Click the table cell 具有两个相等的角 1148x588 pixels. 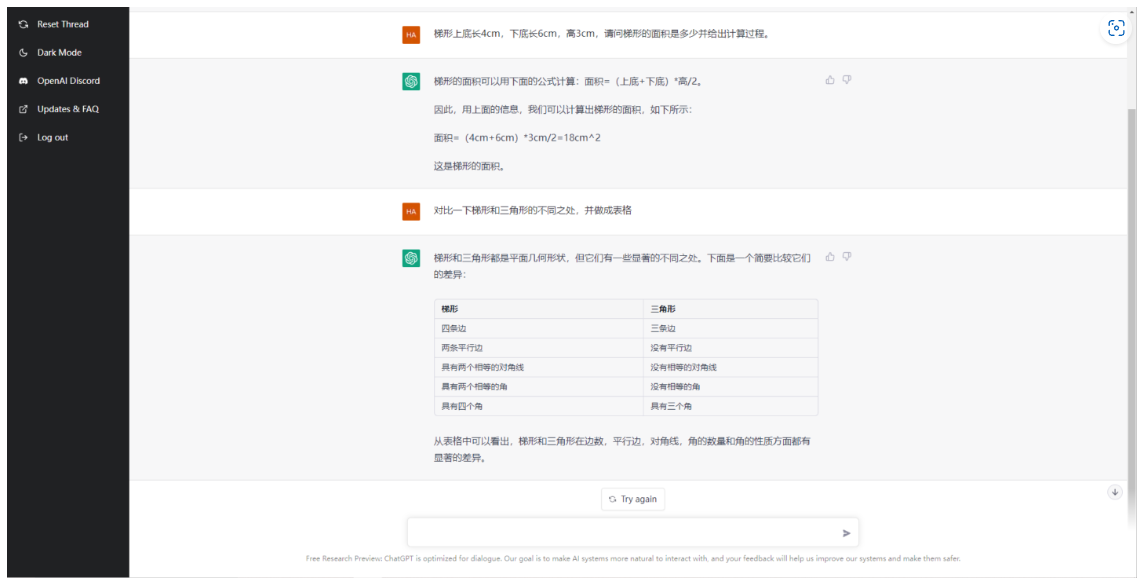(x=539, y=387)
